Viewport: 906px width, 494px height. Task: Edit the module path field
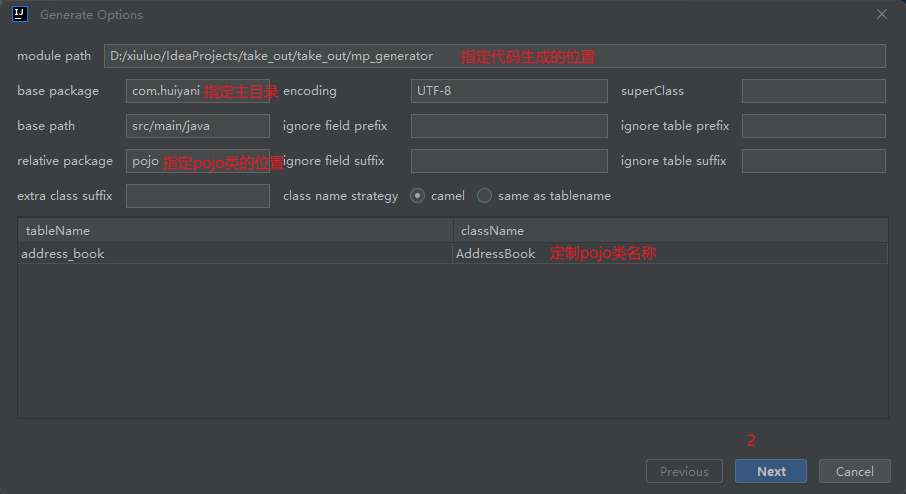pos(494,56)
